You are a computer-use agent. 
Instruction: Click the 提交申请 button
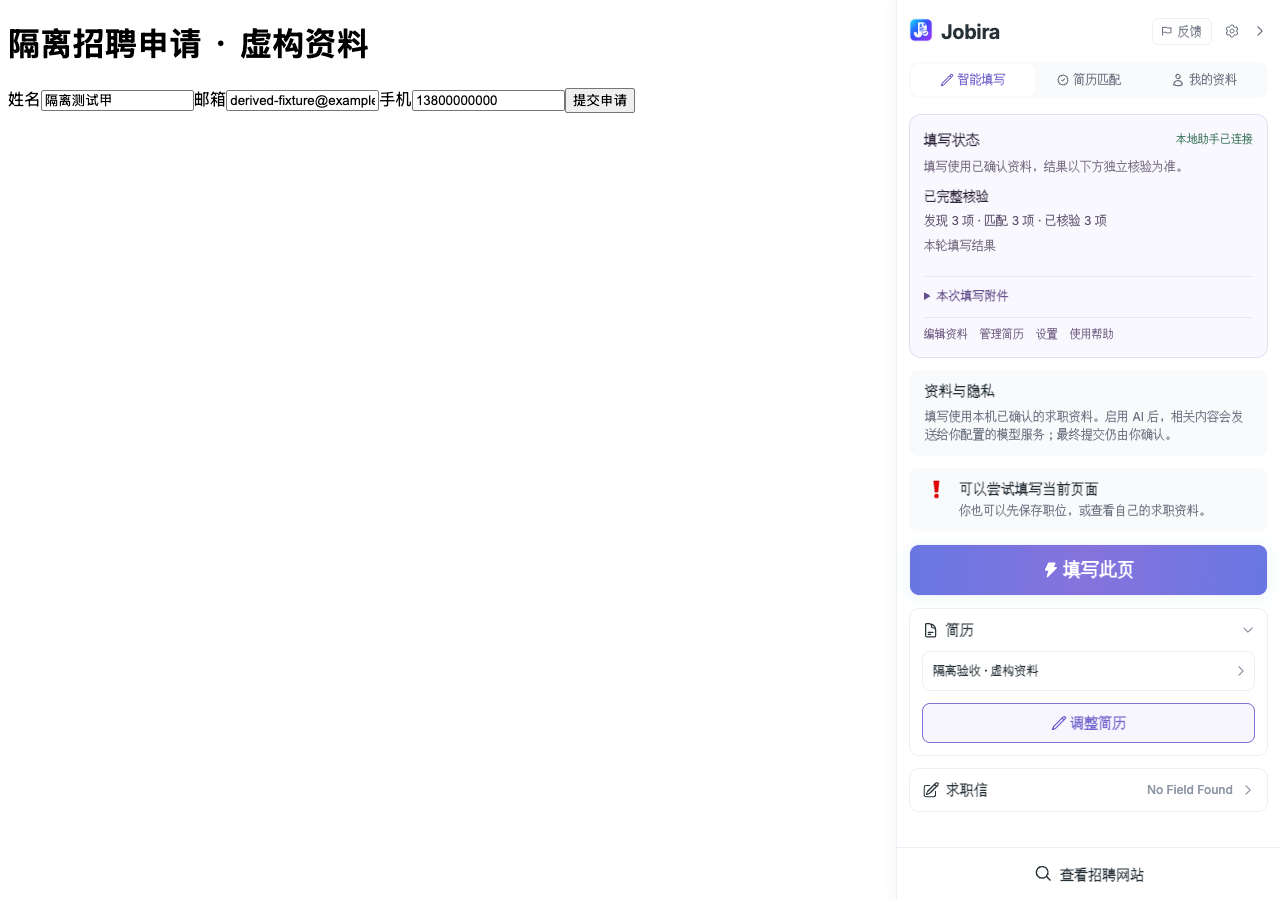pyautogui.click(x=600, y=100)
